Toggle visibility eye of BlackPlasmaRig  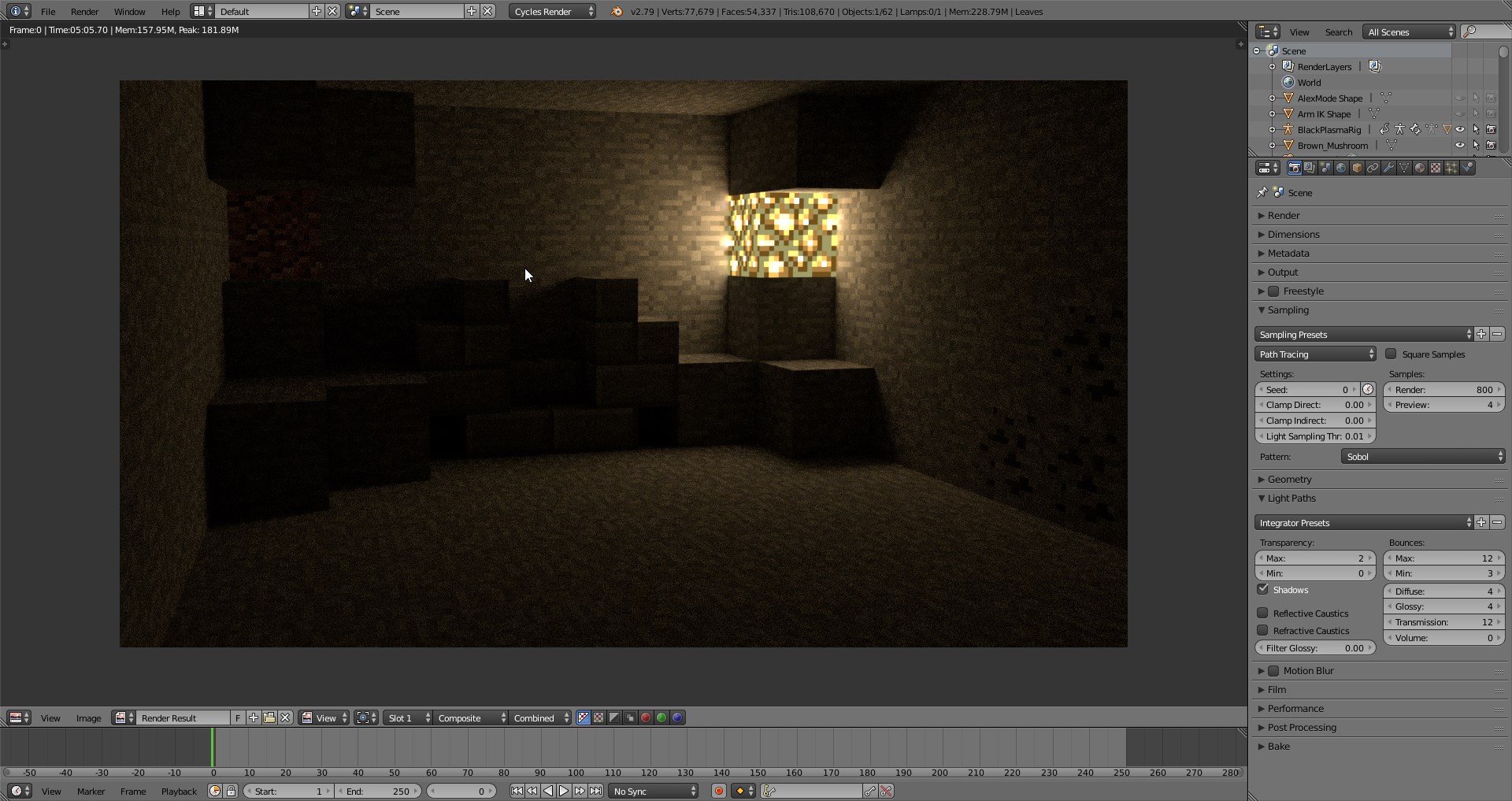(x=1459, y=129)
